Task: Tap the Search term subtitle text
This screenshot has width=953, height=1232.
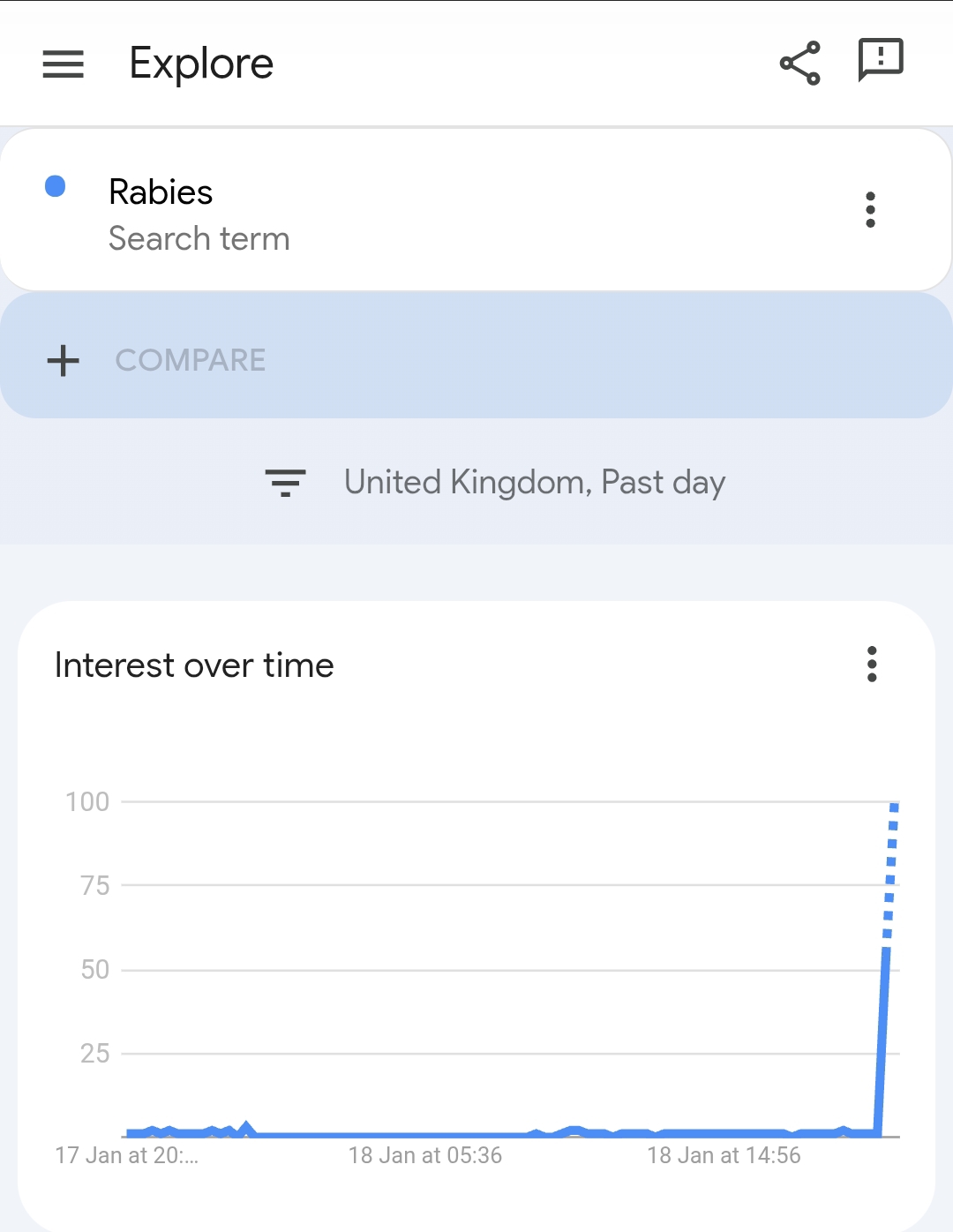Action: pos(199,239)
